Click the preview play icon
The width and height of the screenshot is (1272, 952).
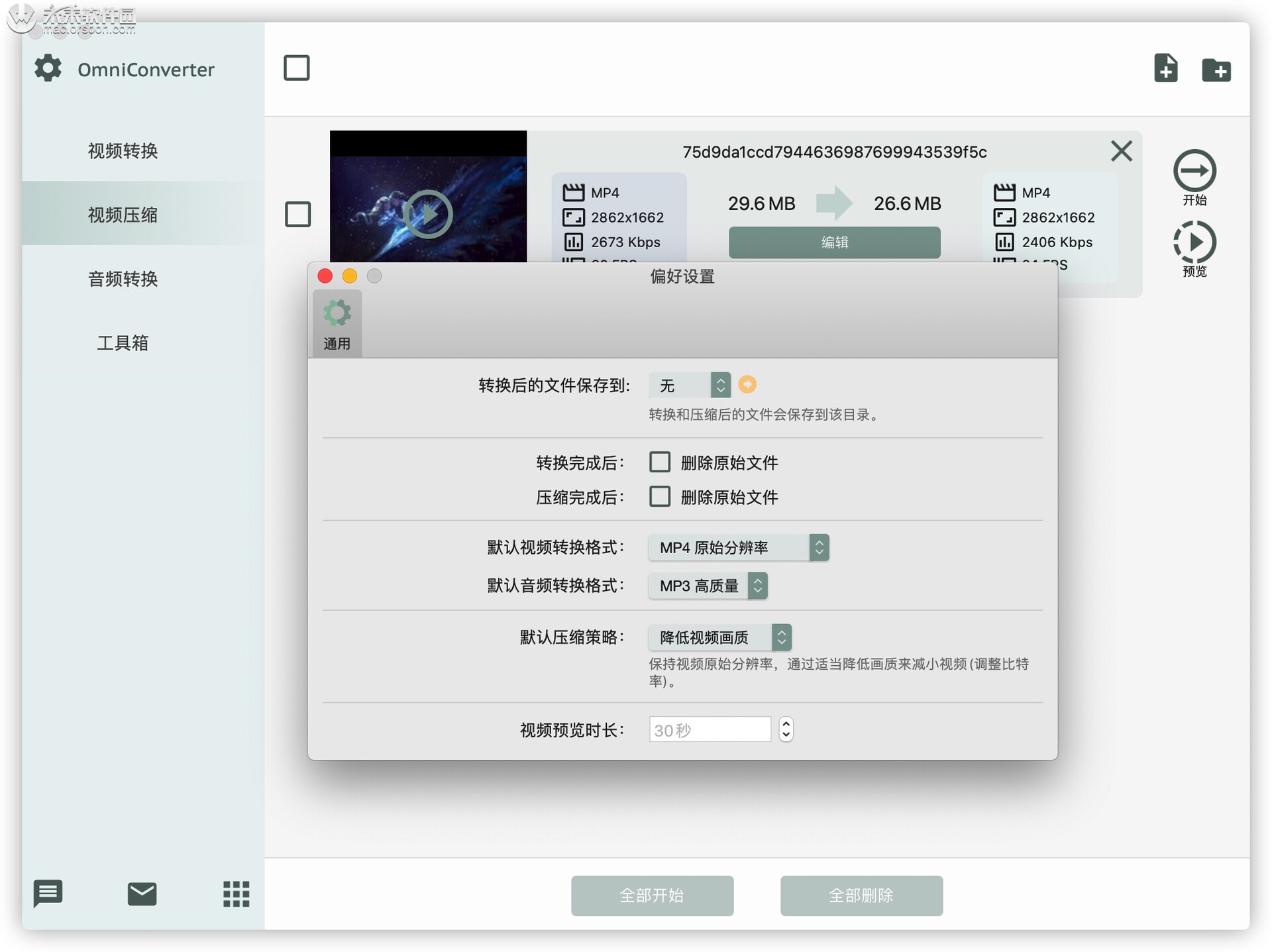(1194, 242)
